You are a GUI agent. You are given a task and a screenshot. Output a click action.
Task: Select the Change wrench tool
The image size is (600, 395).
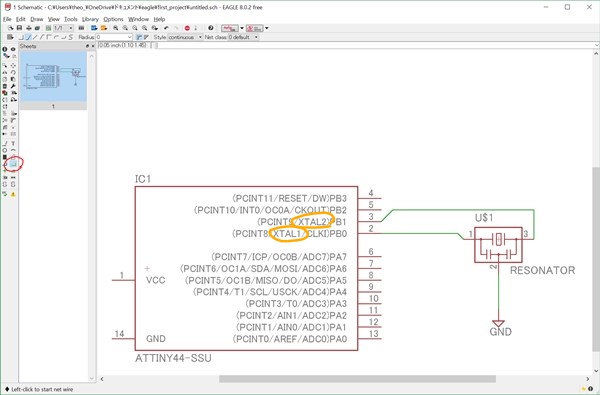pos(13,86)
